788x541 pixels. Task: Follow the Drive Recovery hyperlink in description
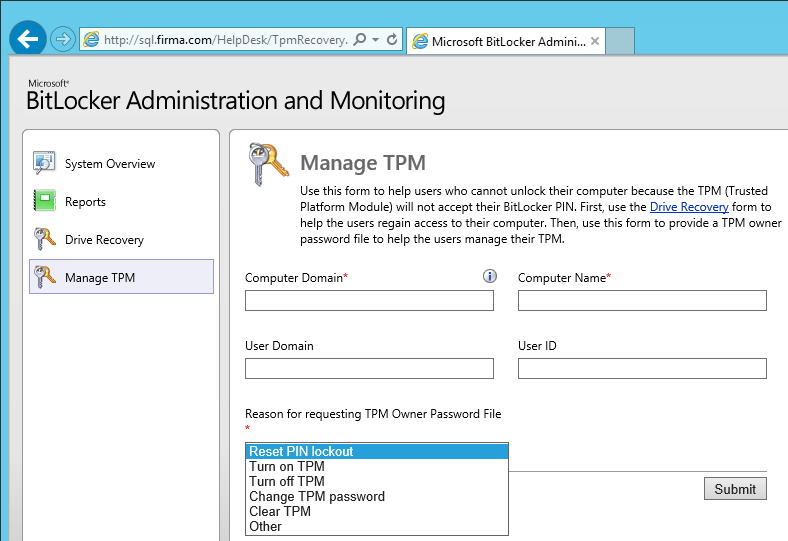689,207
